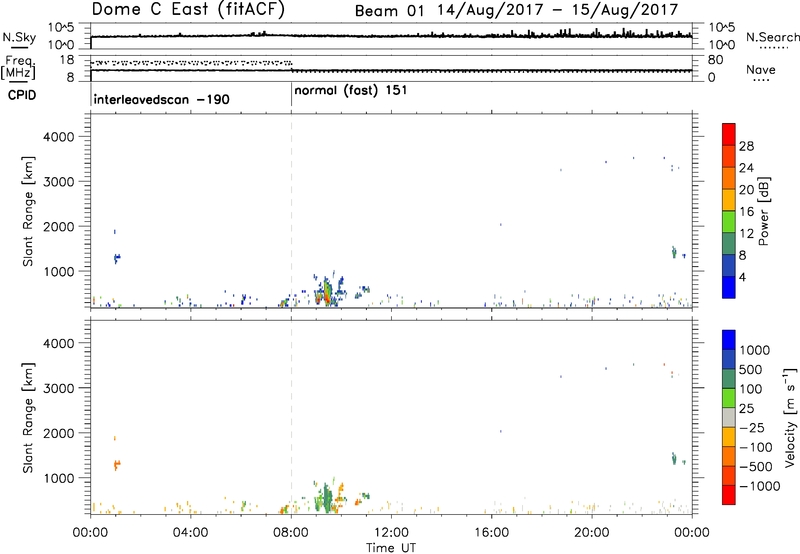Screen dimensions: 800x554
Task: Click the '04:00' time tick label
Action: tap(190, 533)
